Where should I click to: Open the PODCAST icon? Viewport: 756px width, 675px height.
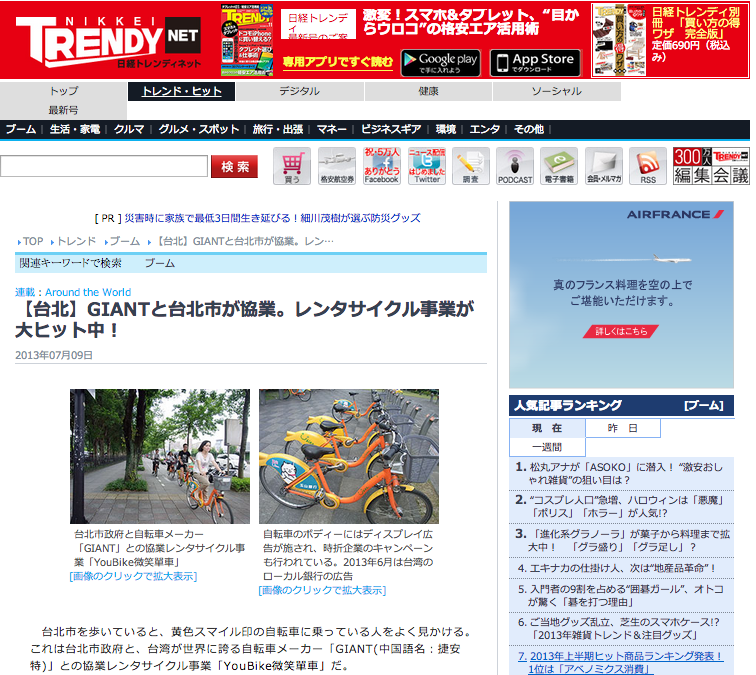515,166
